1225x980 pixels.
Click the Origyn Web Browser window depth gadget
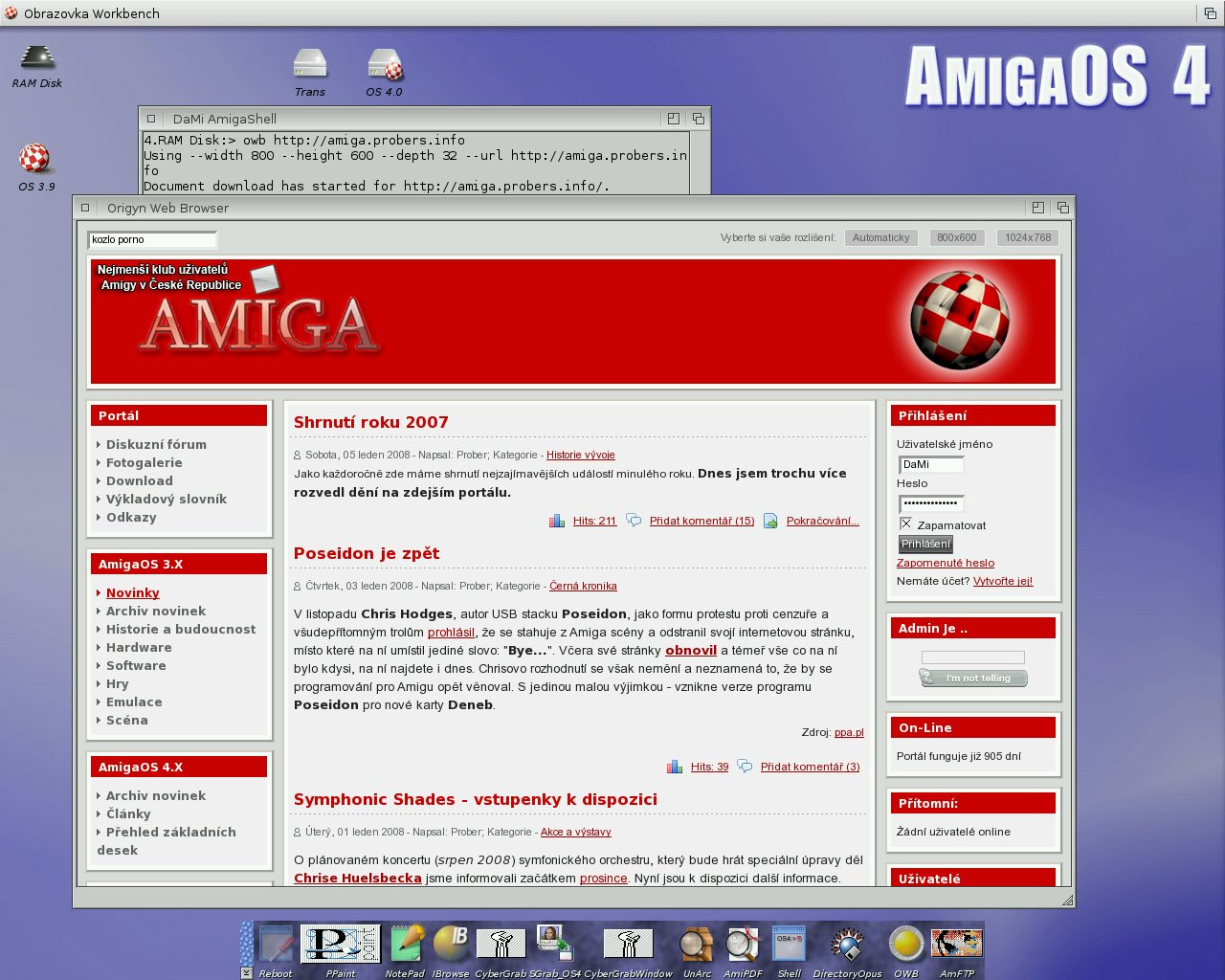click(1062, 208)
